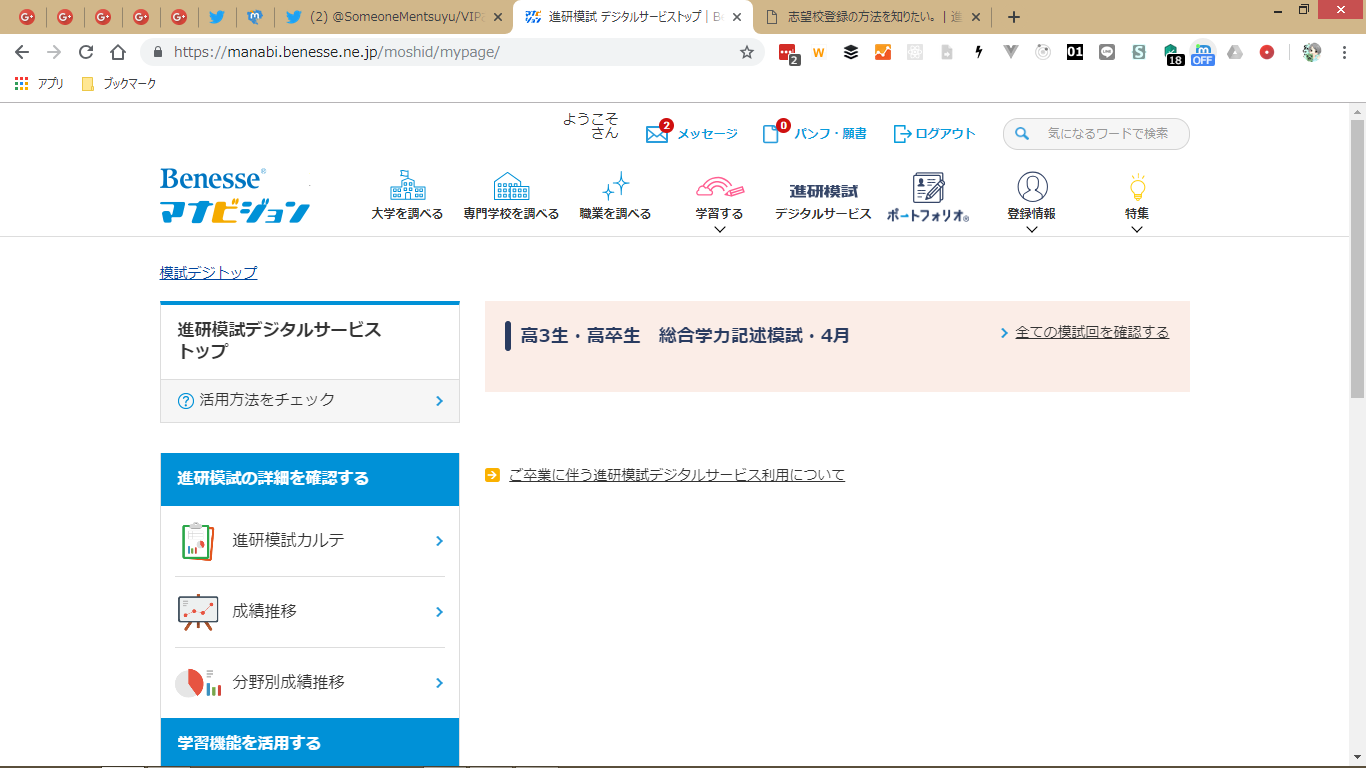The image size is (1366, 768).
Task: Click the 進研模試カルテ clipboard icon
Action: tap(198, 541)
